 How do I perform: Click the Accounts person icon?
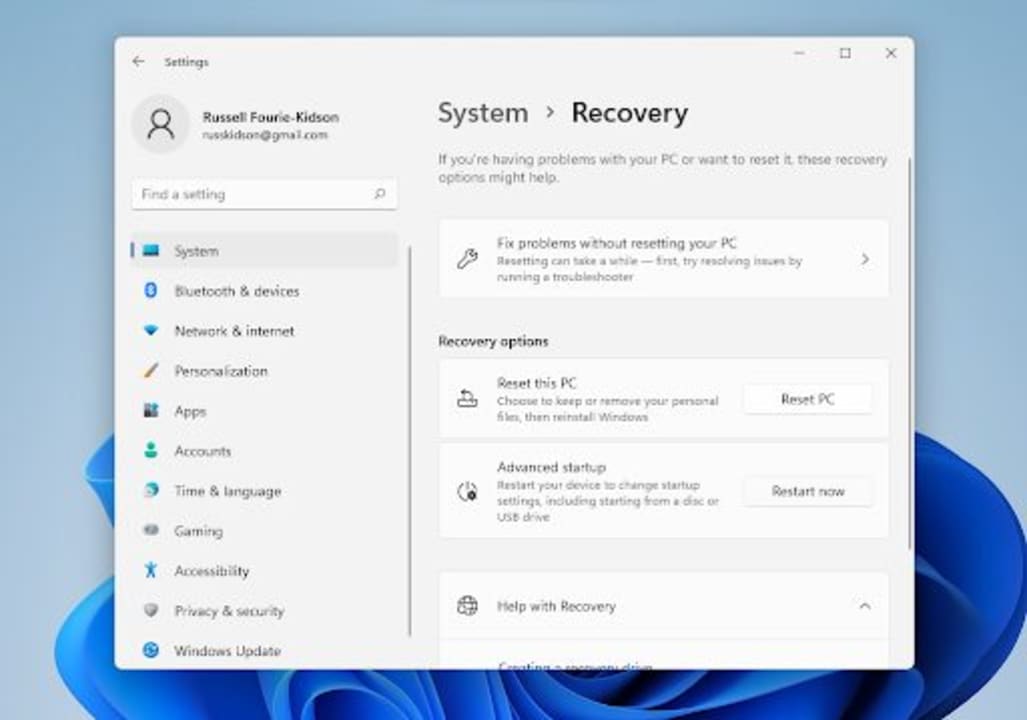coord(150,451)
